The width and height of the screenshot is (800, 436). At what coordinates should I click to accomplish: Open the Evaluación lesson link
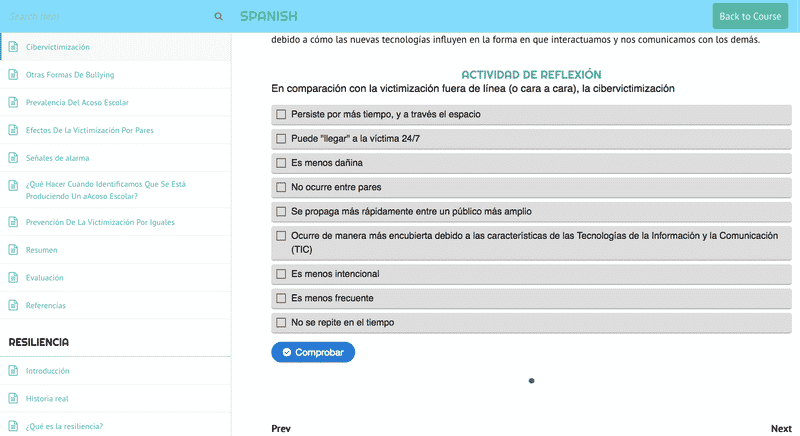(x=44, y=277)
